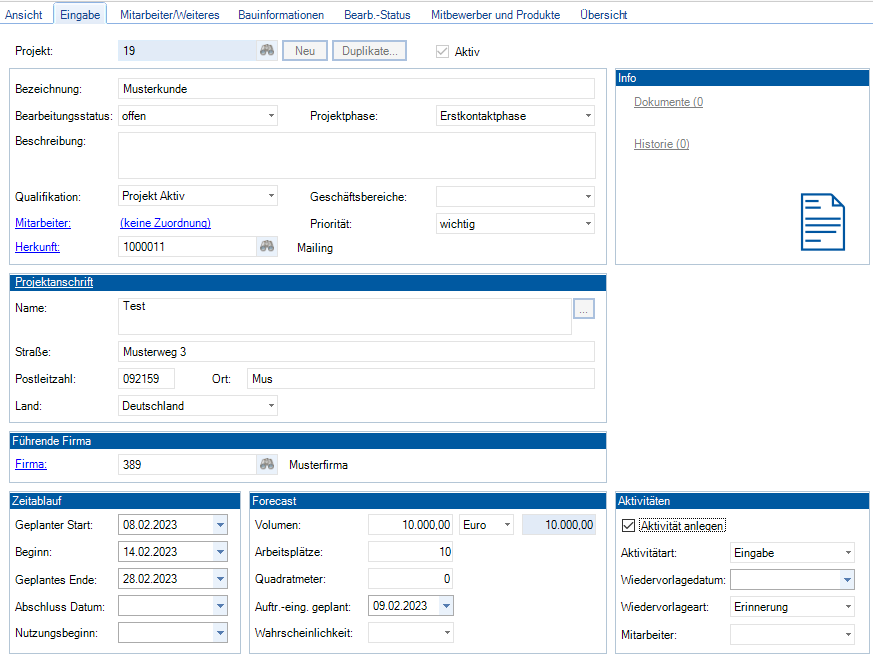This screenshot has width=873, height=659.
Task: Open the Euro currency dropdown
Action: point(507,524)
